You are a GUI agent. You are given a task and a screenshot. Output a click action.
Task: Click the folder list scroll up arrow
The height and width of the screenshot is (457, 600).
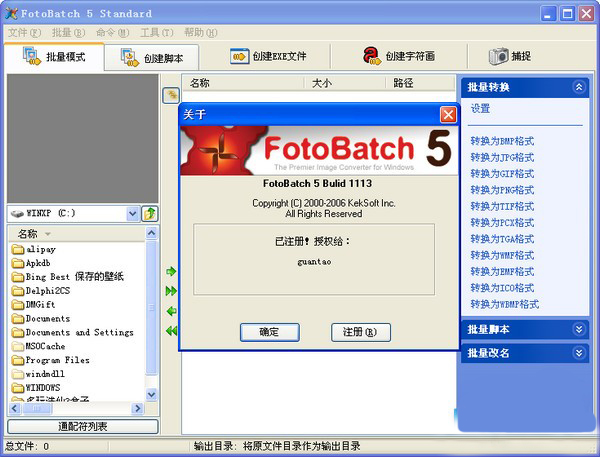coord(152,233)
